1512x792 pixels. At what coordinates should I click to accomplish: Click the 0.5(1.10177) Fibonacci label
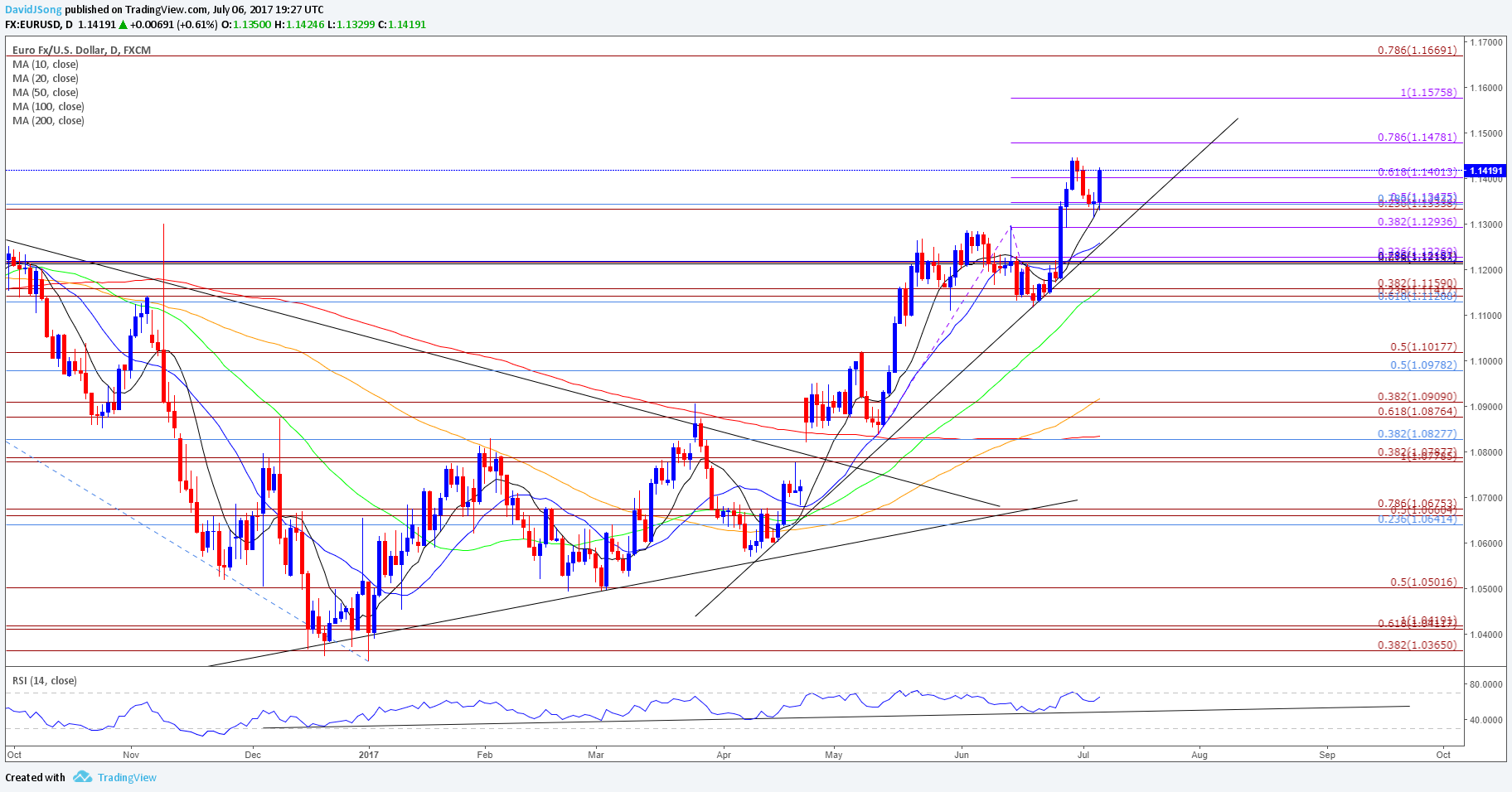pyautogui.click(x=1423, y=346)
